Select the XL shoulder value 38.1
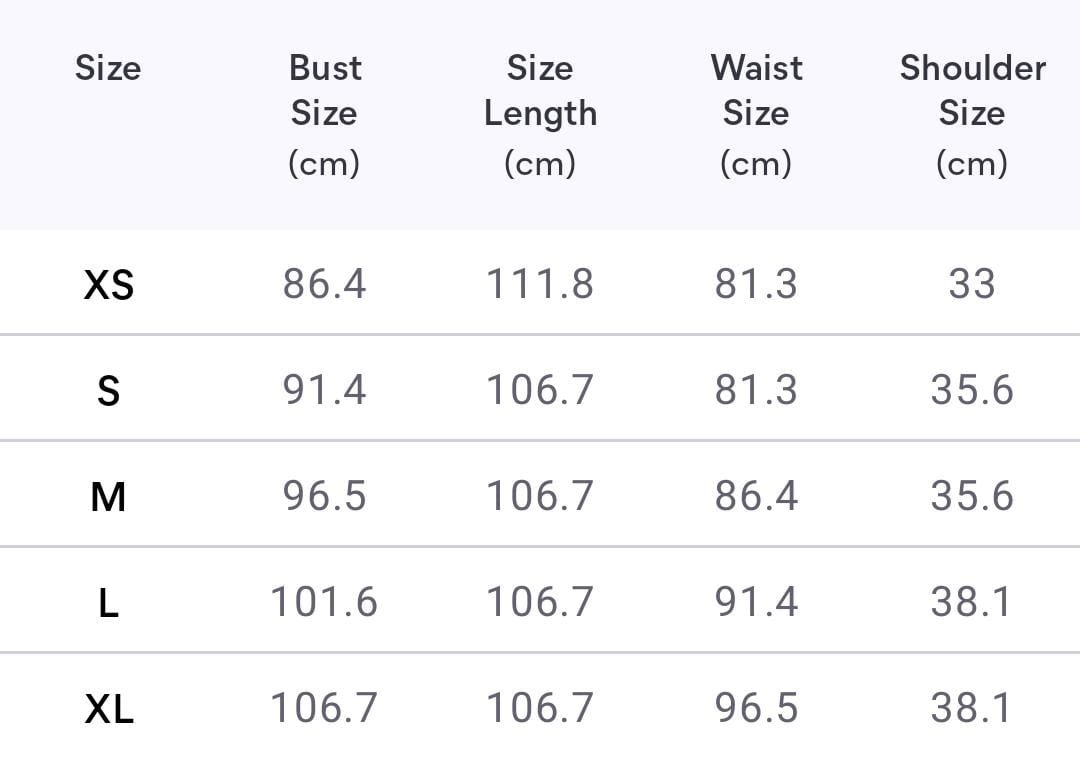 pyautogui.click(x=972, y=708)
